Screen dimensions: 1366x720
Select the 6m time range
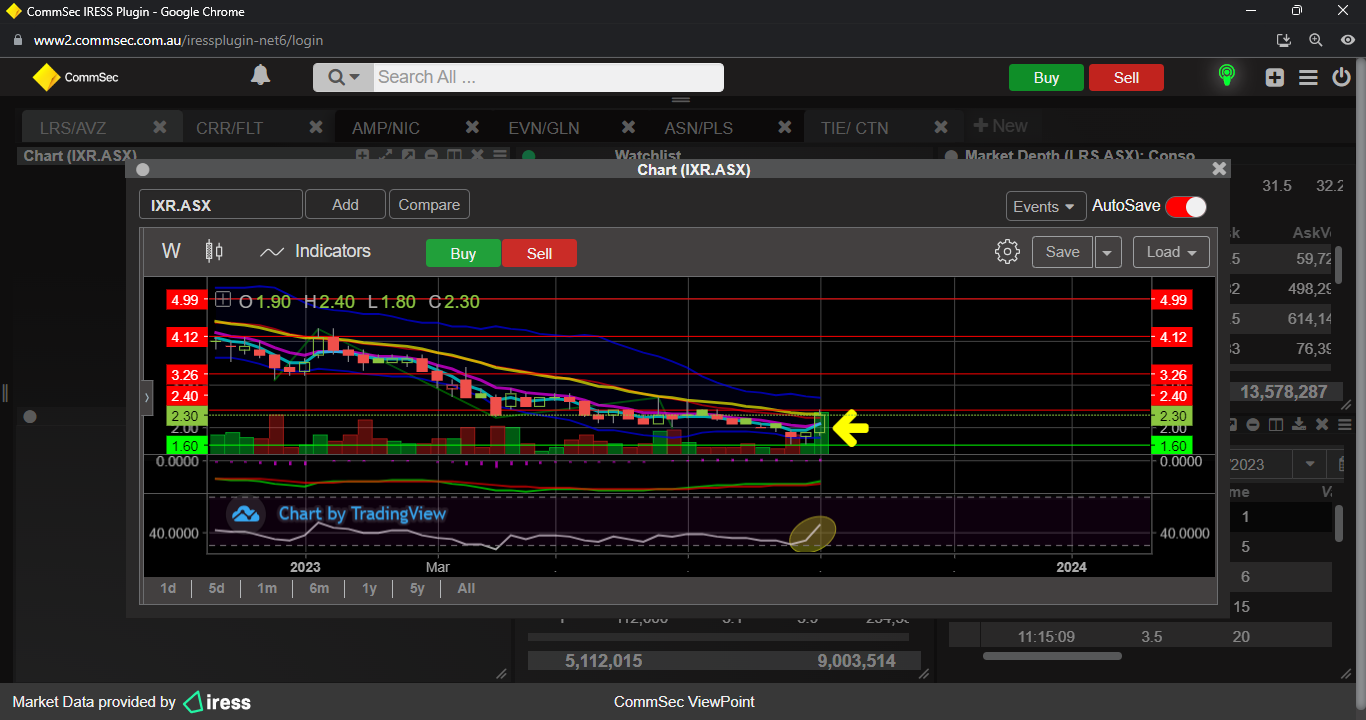coord(319,588)
